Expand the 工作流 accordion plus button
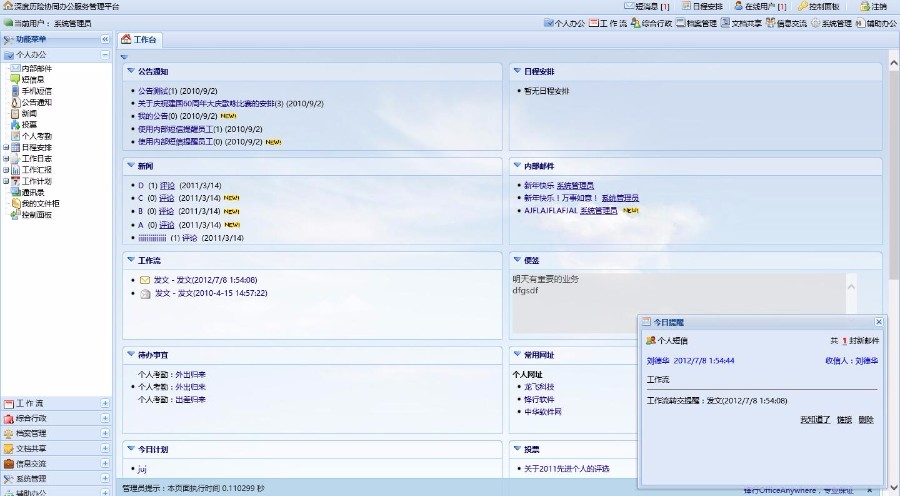Screen dimensions: 900x496 (x=105, y=403)
